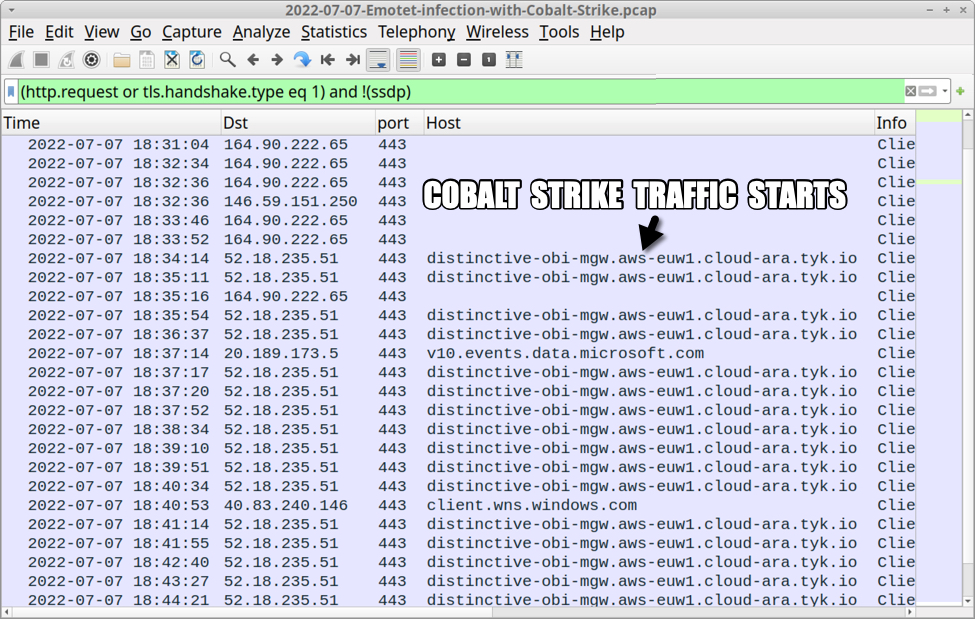Reset text to normal size
The width and height of the screenshot is (975, 619).
coord(489,60)
